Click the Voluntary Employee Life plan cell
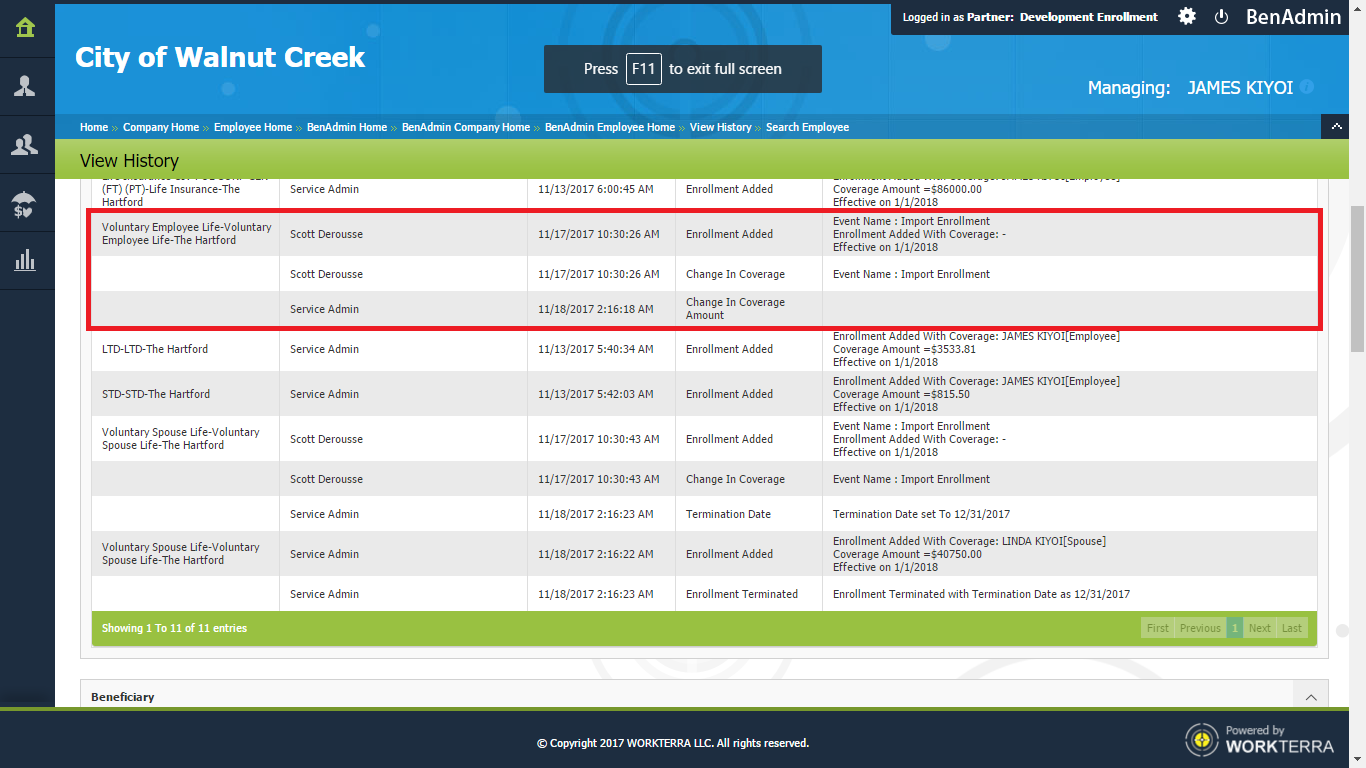 (x=186, y=234)
